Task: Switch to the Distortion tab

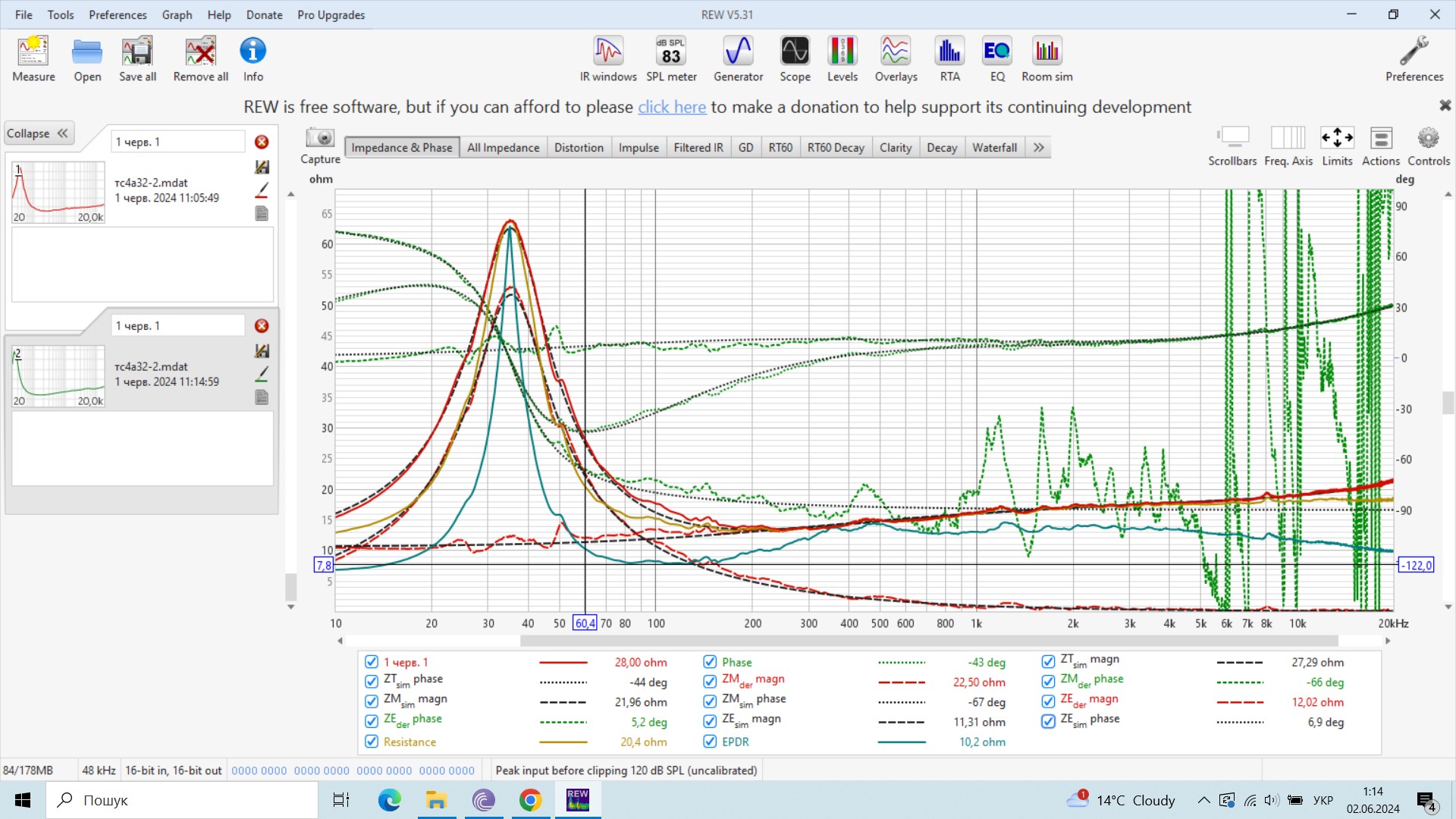Action: [x=579, y=147]
